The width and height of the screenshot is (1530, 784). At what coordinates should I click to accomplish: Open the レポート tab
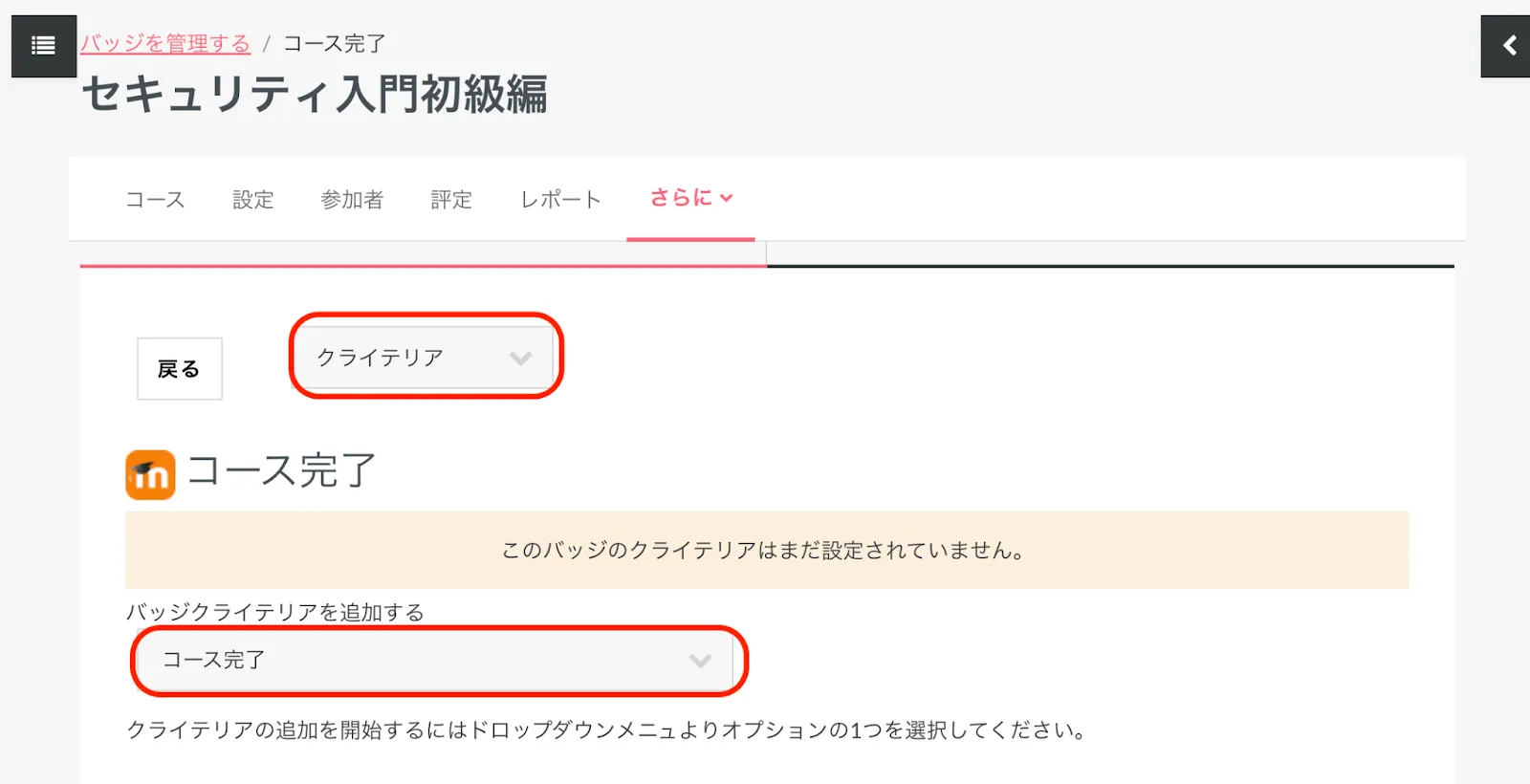(x=560, y=200)
